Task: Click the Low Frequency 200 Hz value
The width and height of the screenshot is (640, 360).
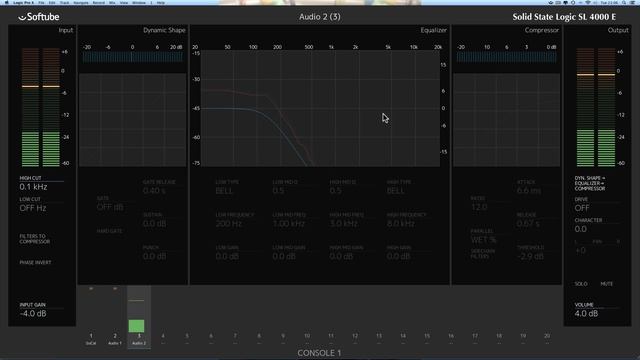Action: [229, 224]
